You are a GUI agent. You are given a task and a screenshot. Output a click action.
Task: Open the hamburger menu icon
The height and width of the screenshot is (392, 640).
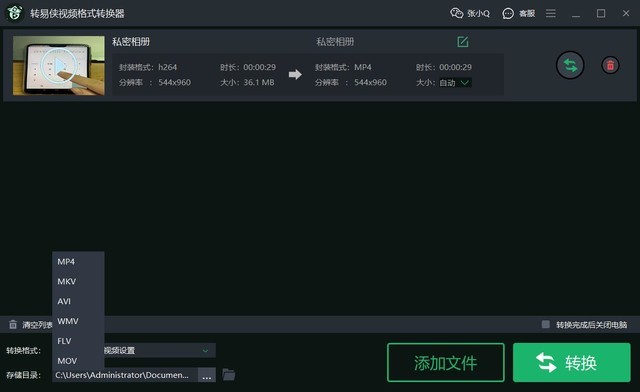pyautogui.click(x=551, y=13)
